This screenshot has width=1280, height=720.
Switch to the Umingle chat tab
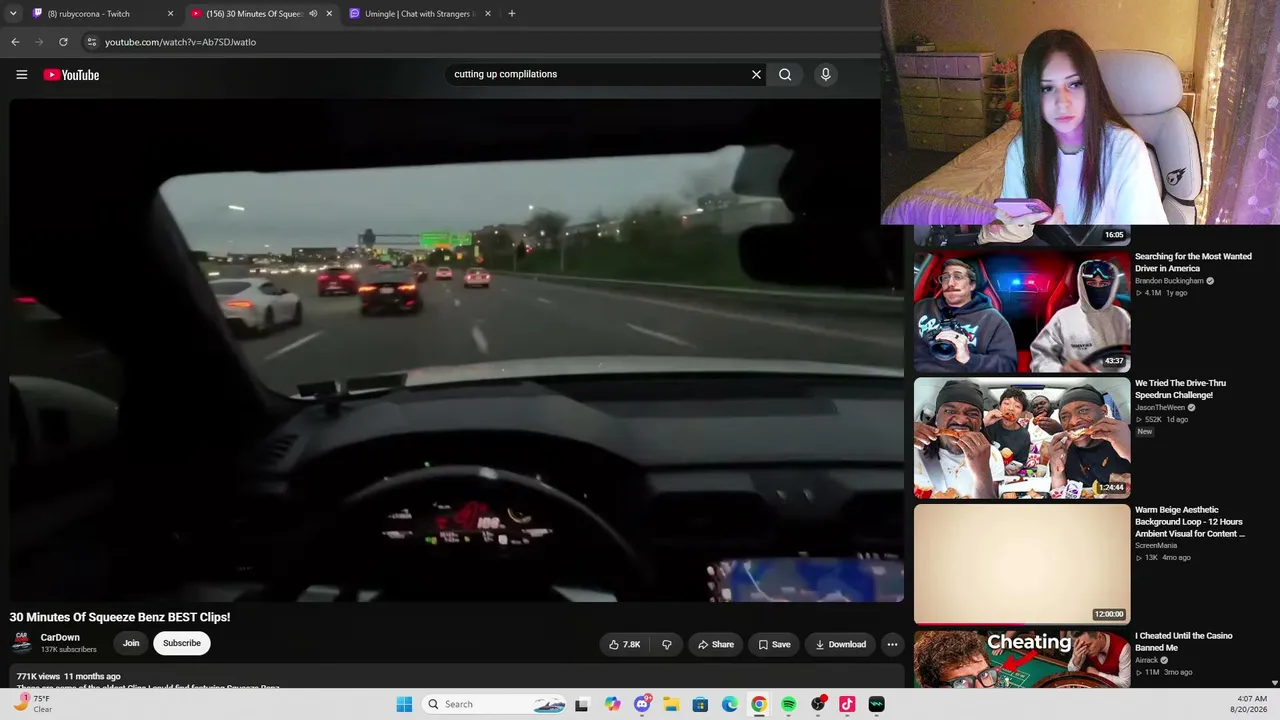click(x=420, y=14)
